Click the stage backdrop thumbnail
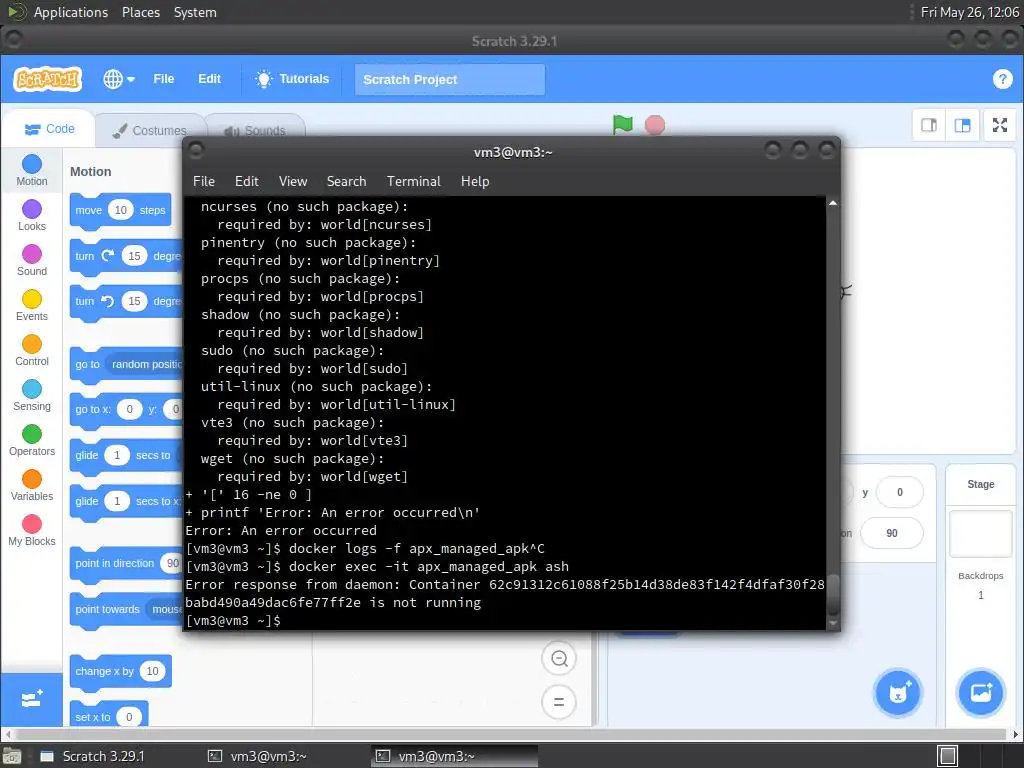1024x768 pixels. (x=980, y=534)
